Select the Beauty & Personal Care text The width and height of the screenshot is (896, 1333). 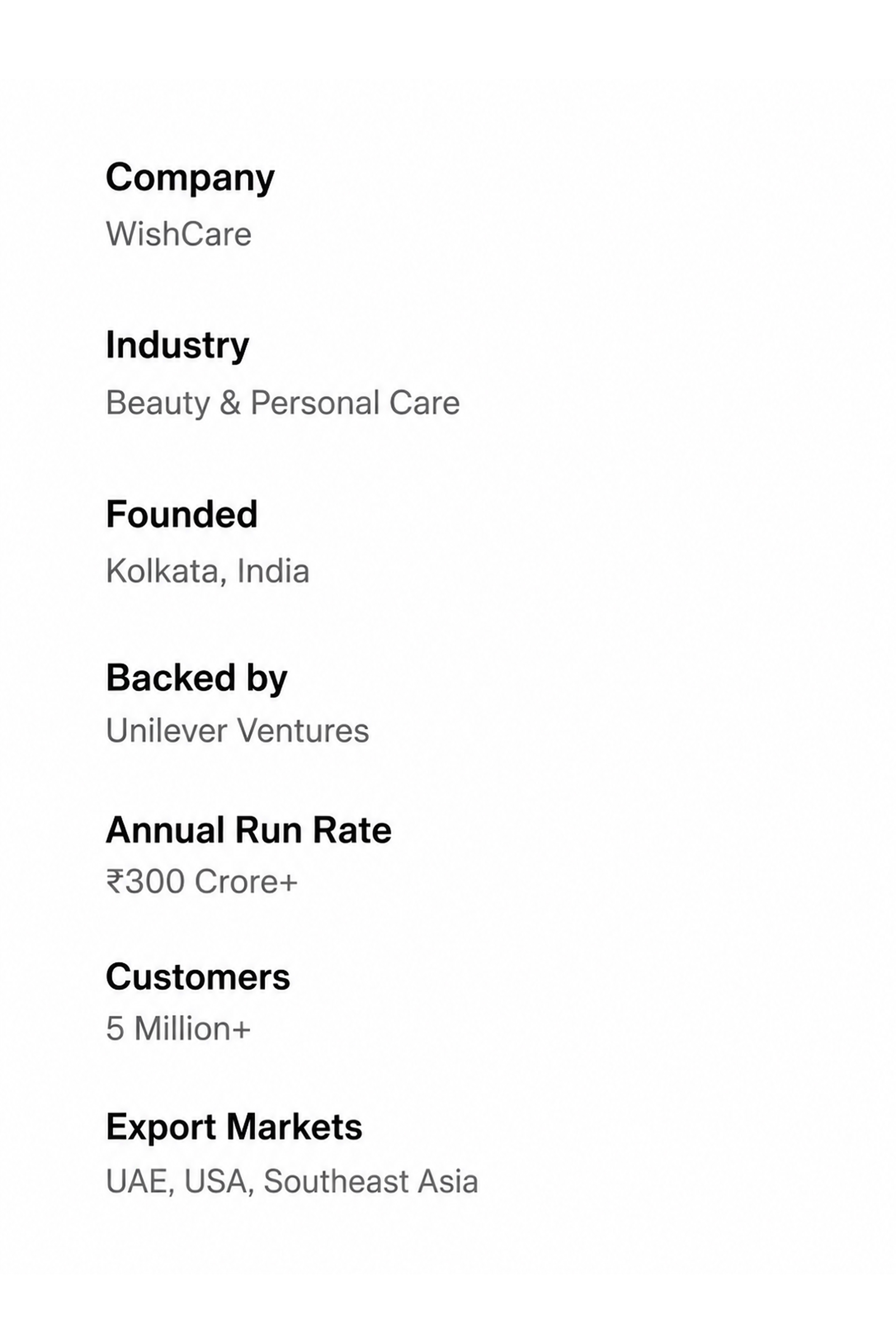[x=283, y=403]
